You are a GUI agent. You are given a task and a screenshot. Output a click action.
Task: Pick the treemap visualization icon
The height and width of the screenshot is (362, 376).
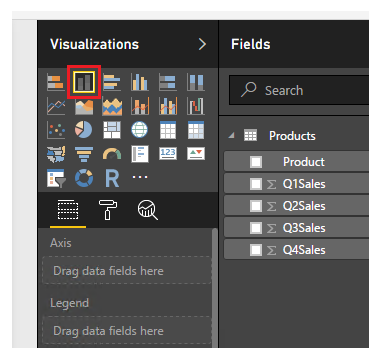112,130
